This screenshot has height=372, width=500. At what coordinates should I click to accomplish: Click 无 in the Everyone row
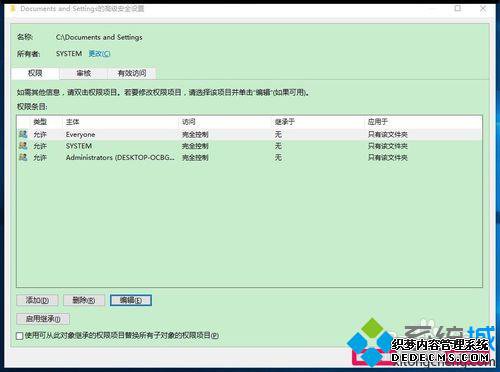point(278,134)
